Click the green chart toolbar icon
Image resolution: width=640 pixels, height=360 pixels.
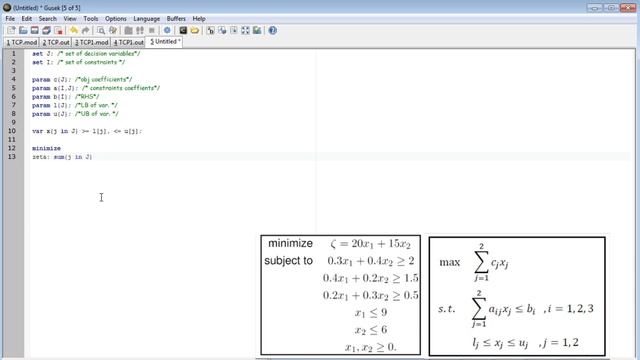pyautogui.click(x=257, y=30)
